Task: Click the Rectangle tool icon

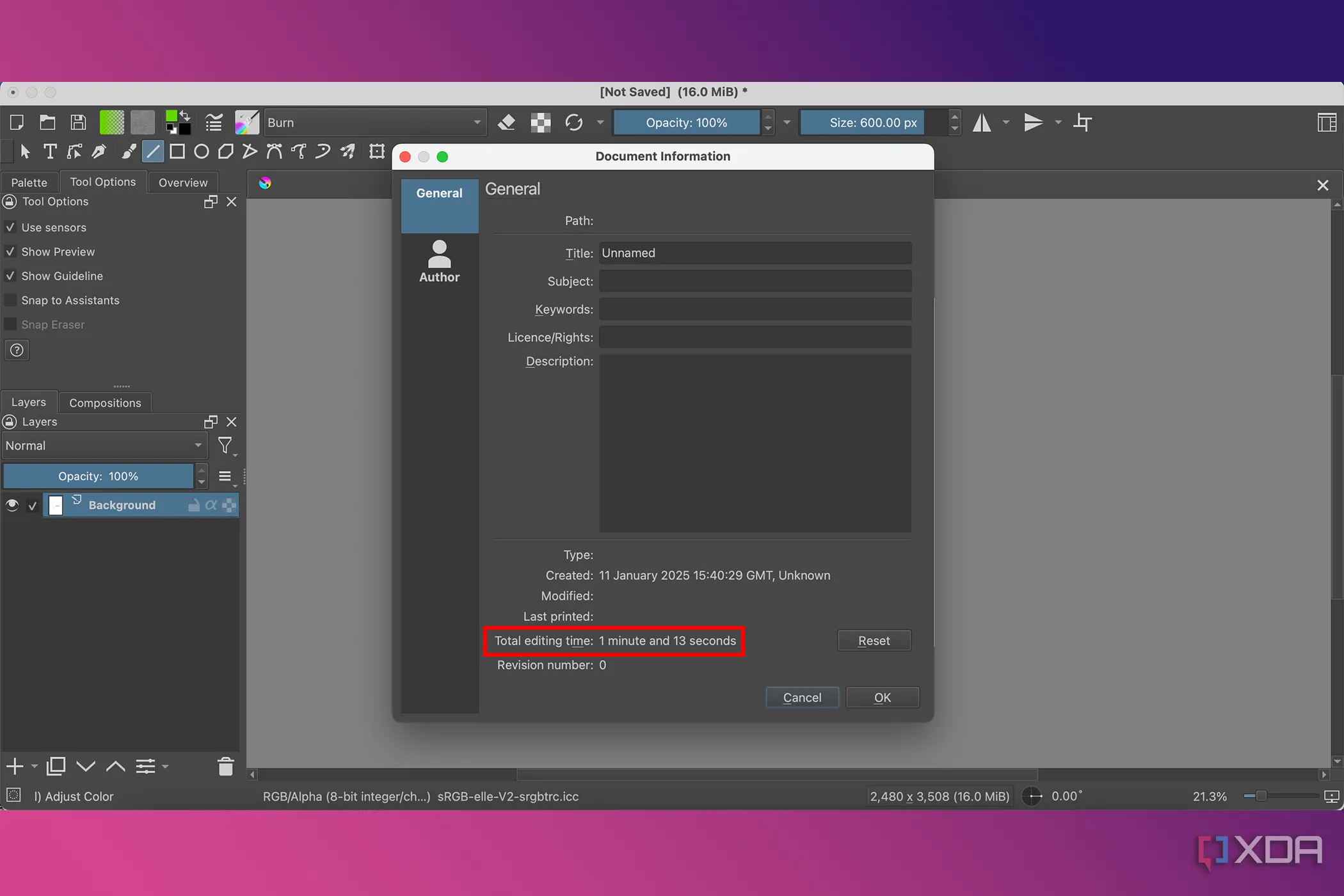Action: [177, 152]
